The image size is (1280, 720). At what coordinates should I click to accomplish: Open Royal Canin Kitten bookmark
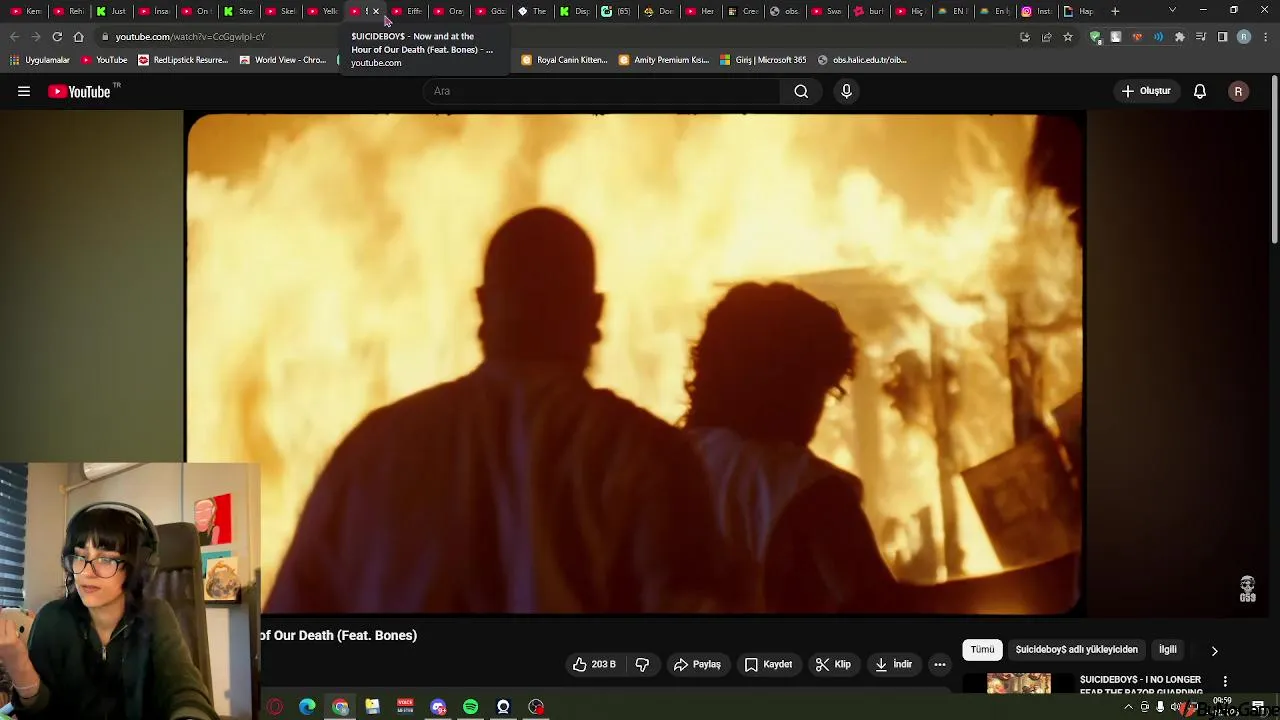[564, 60]
